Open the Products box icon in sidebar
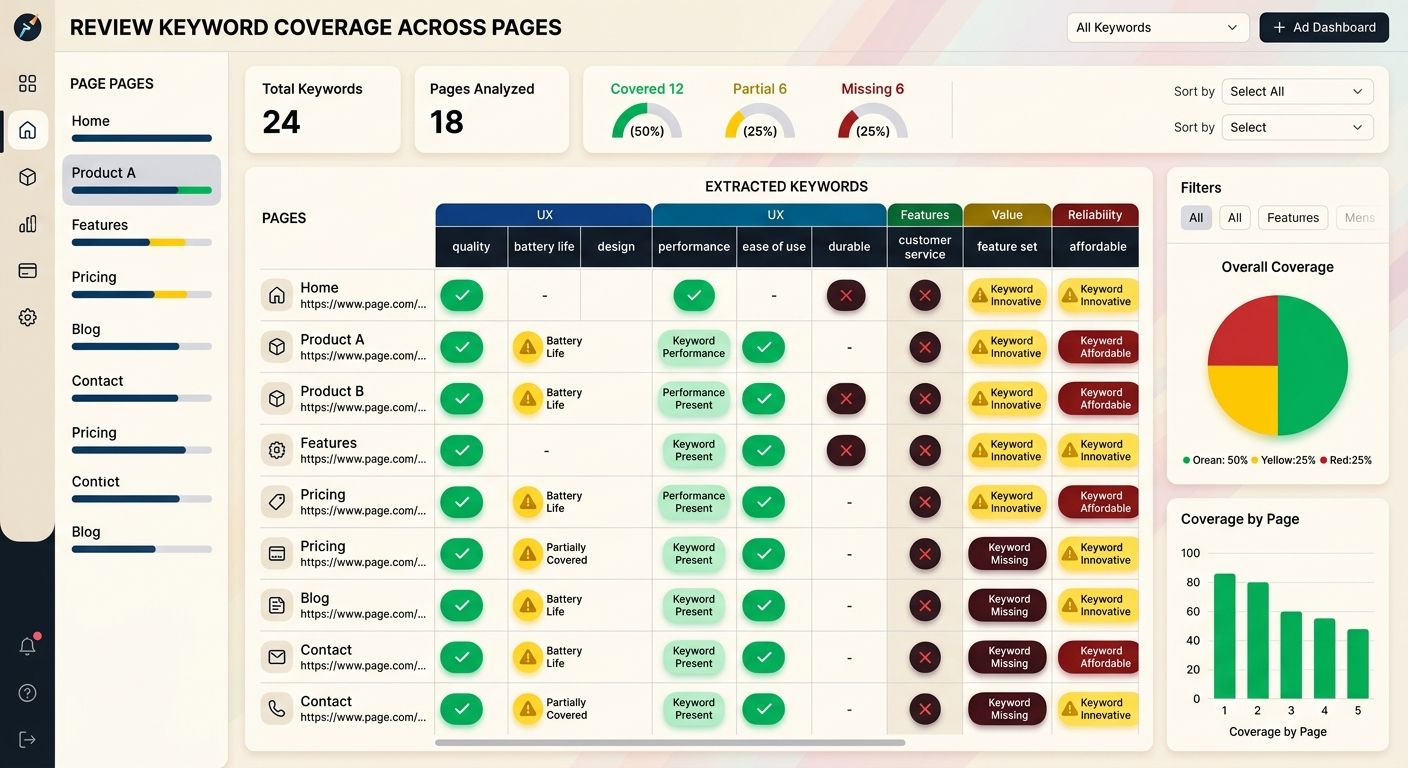The width and height of the screenshot is (1408, 768). 27,176
